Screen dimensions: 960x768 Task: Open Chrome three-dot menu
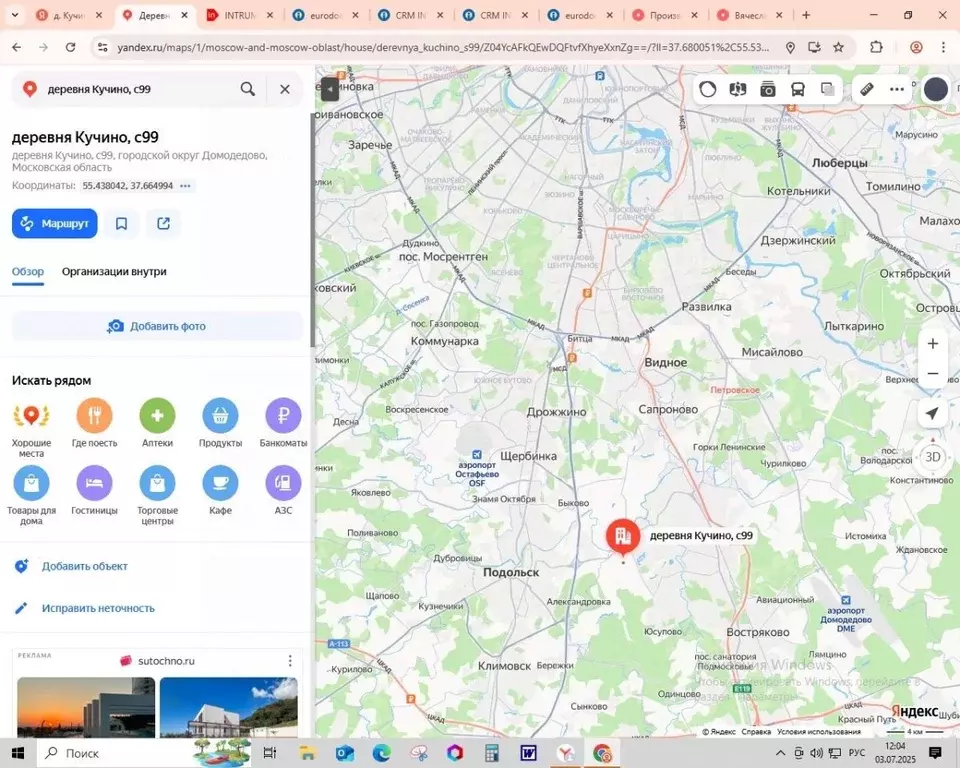coord(943,47)
